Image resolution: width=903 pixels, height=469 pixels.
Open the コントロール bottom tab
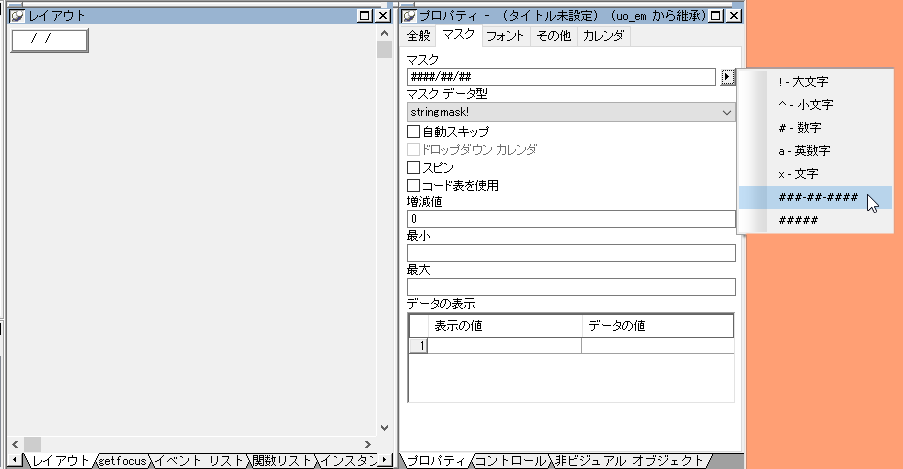click(510, 461)
